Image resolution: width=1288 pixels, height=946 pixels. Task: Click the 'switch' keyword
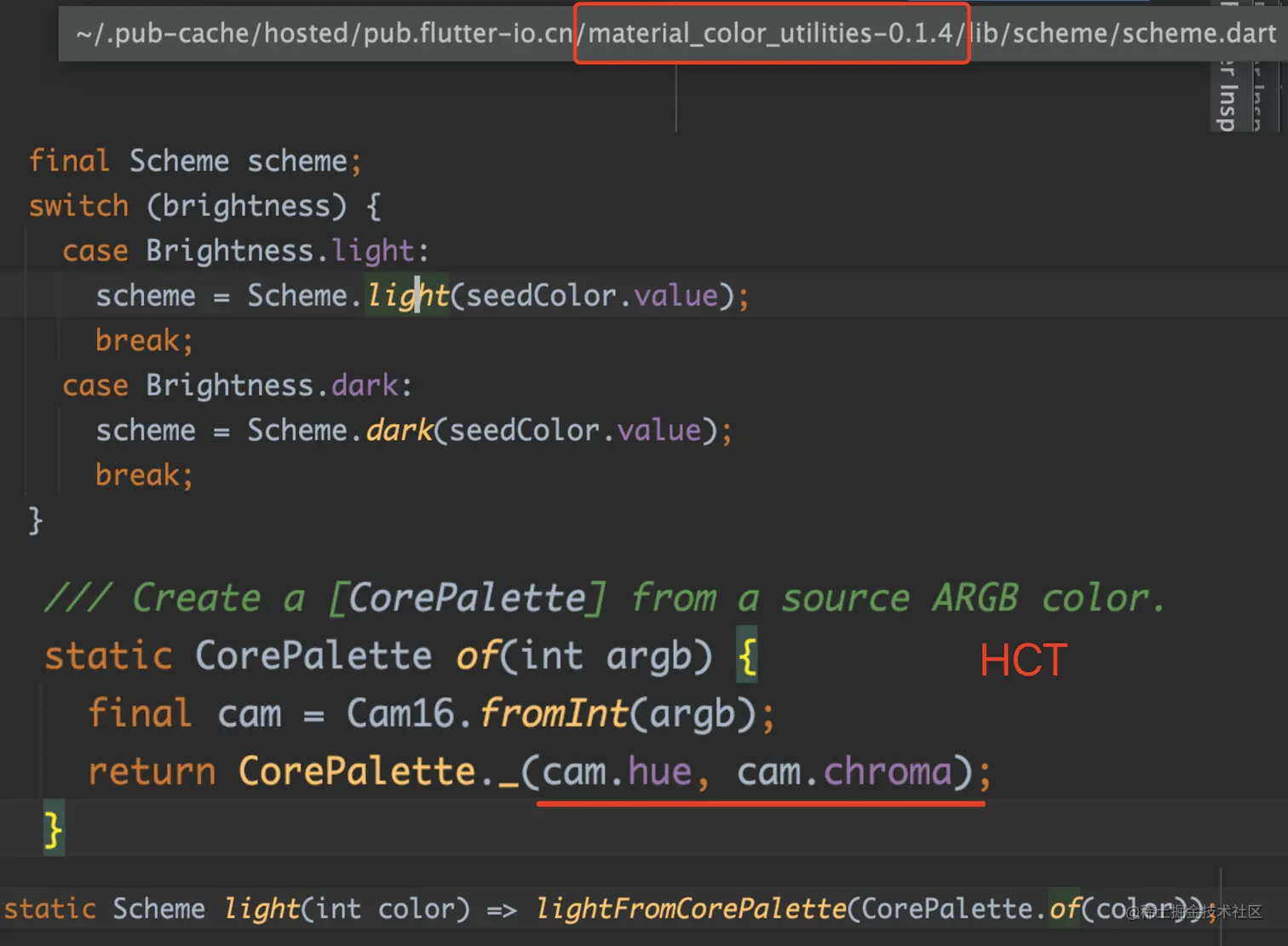[x=78, y=206]
